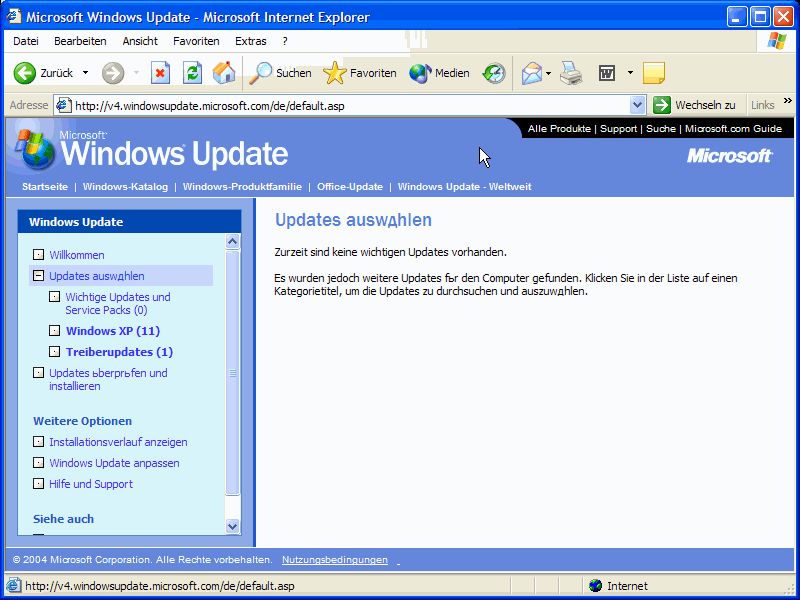The width and height of the screenshot is (800, 600).
Task: Click the Nutzungsbedingungen link
Action: click(335, 560)
